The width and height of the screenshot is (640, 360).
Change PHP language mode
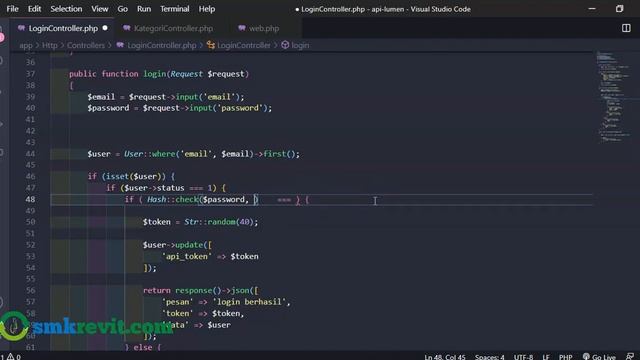565,356
